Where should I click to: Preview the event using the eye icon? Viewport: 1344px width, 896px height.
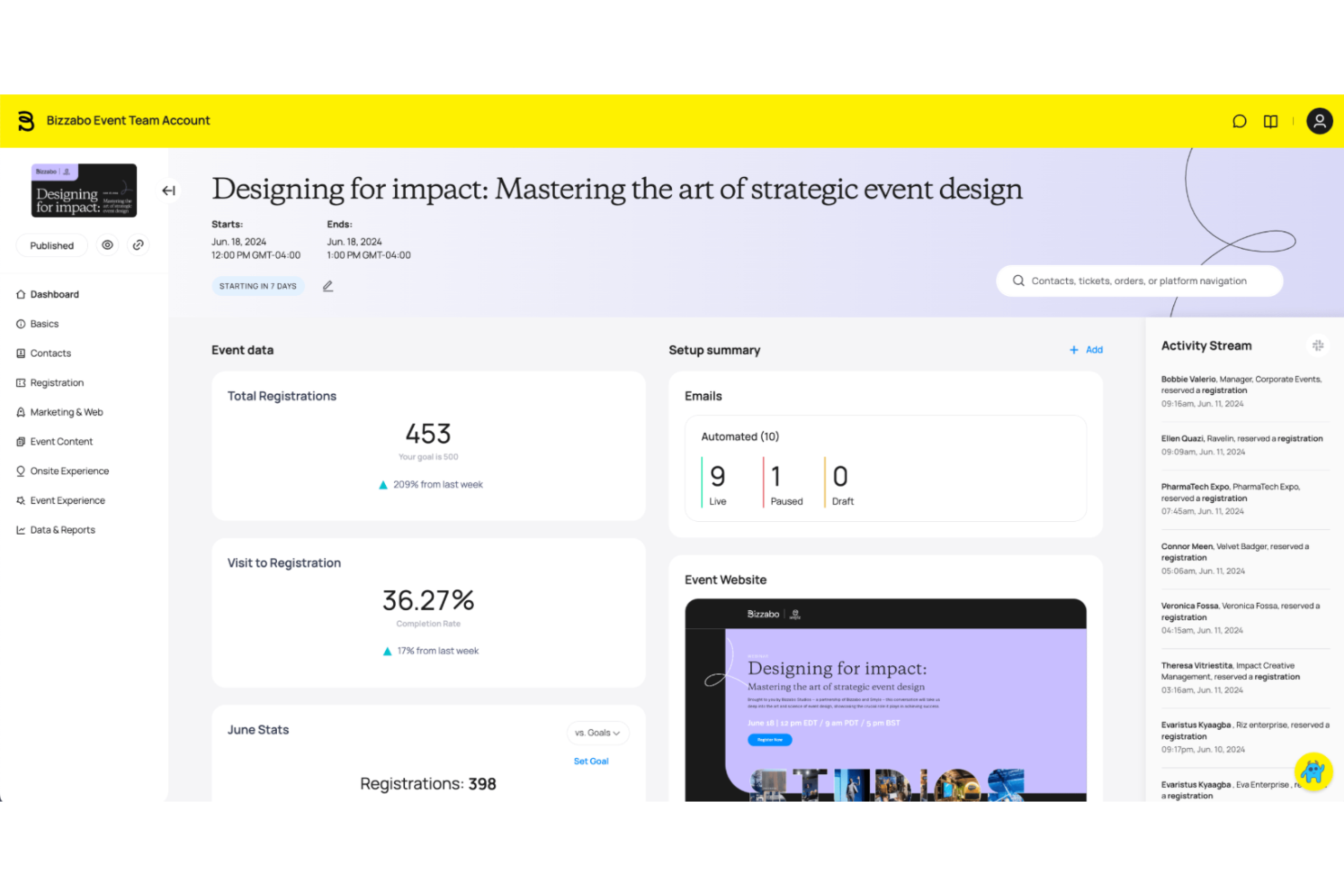pyautogui.click(x=107, y=244)
